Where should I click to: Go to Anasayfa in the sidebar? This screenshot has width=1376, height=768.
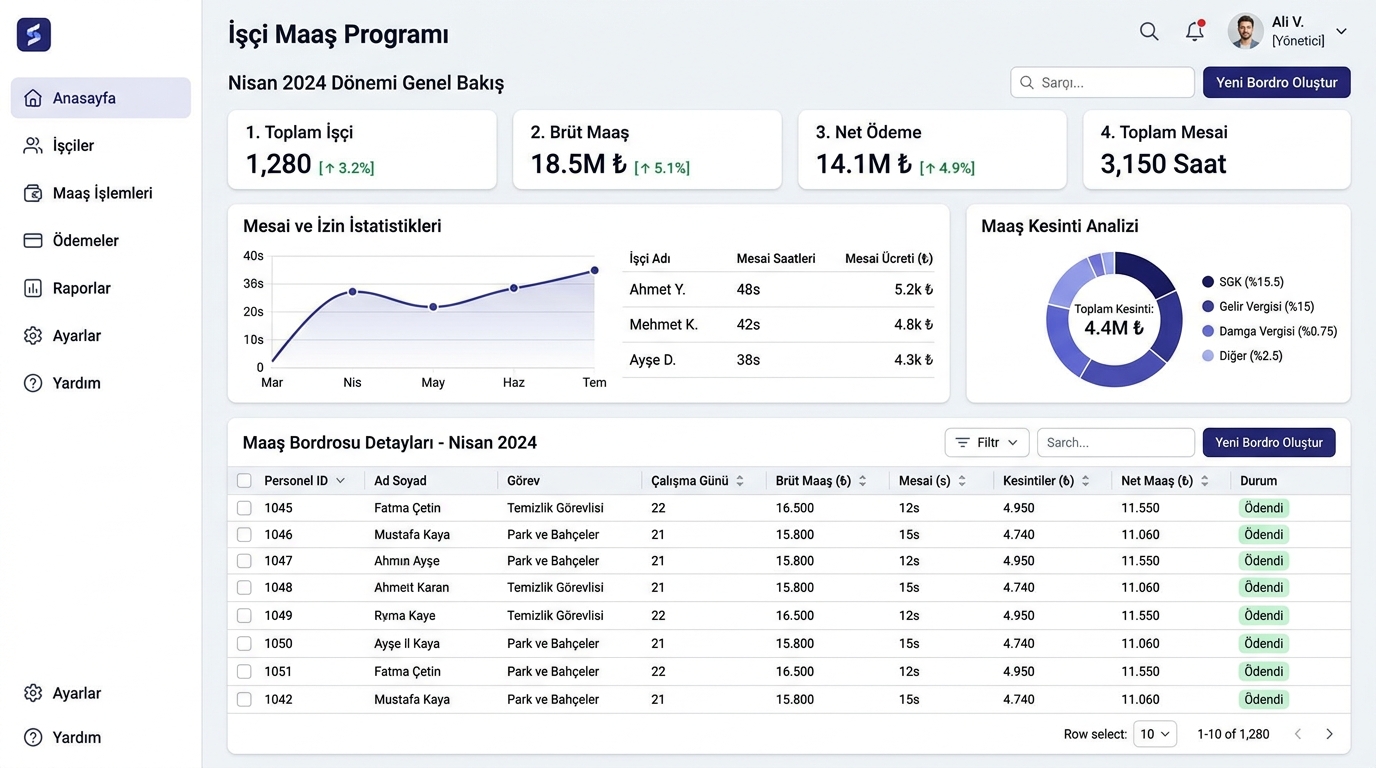point(101,98)
